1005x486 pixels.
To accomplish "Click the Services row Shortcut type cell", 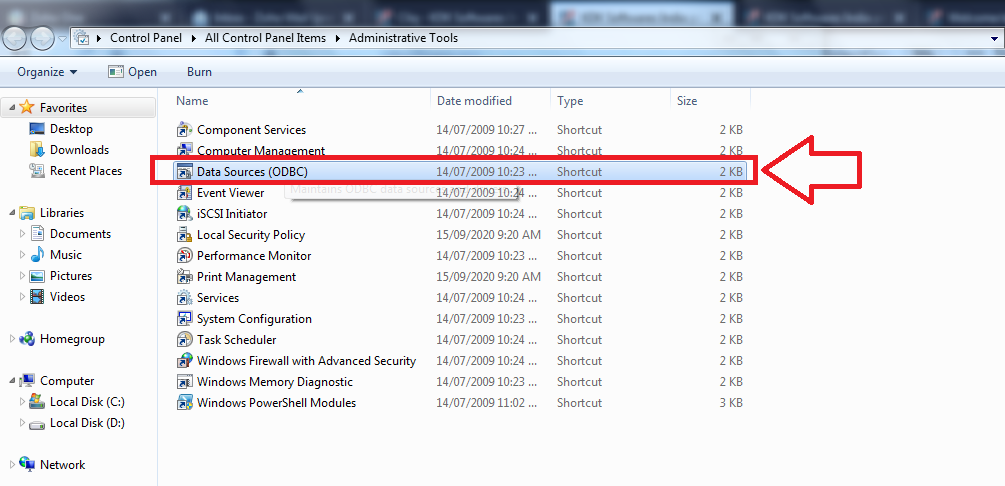I will [579, 298].
